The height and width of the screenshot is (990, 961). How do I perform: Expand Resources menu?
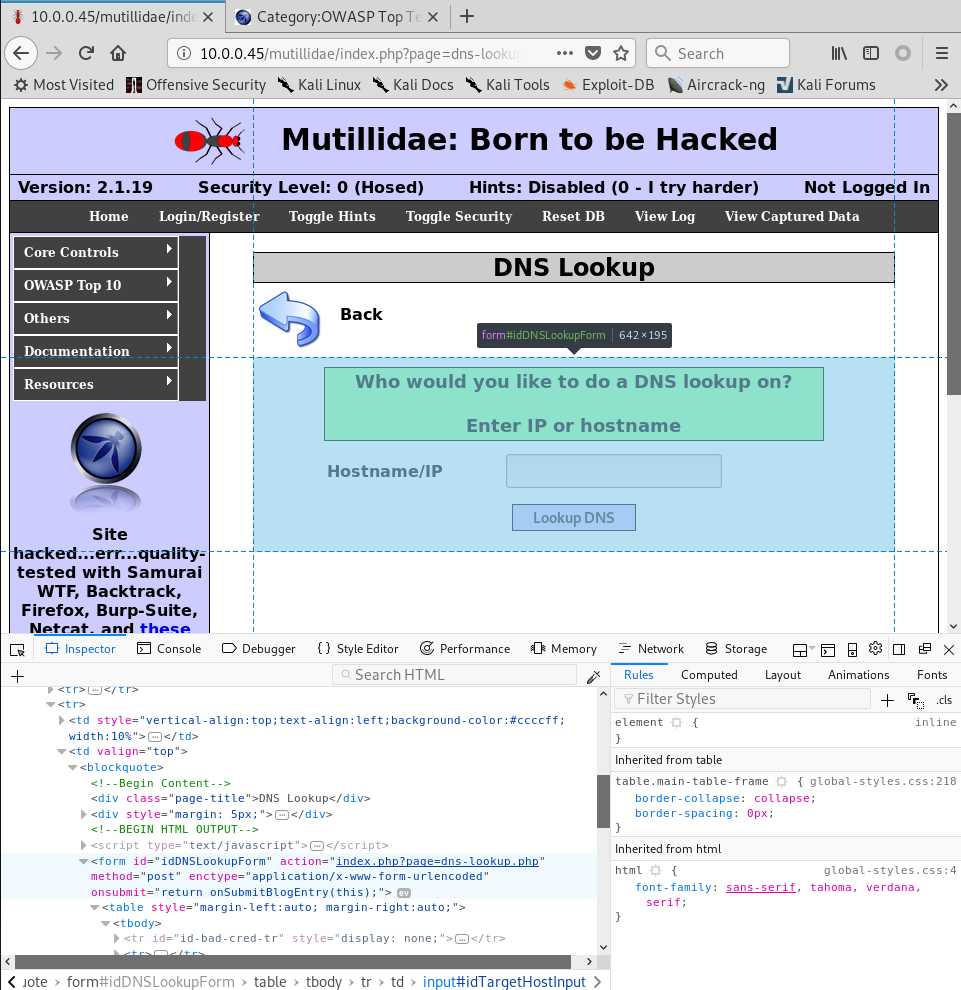95,384
